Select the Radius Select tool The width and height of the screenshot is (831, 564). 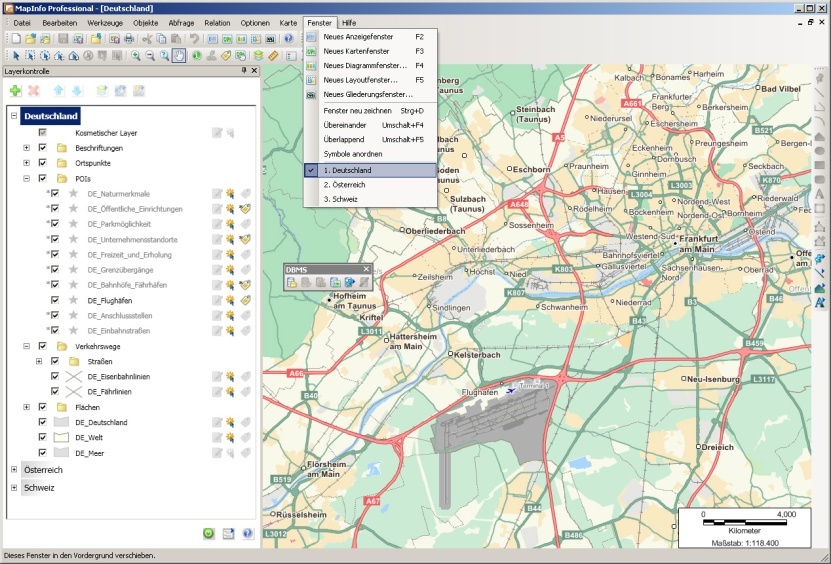pos(45,56)
